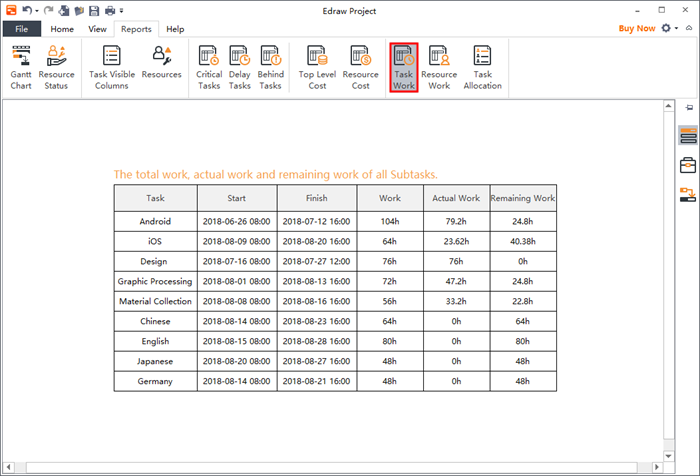Open the Resource Work report

(439, 67)
